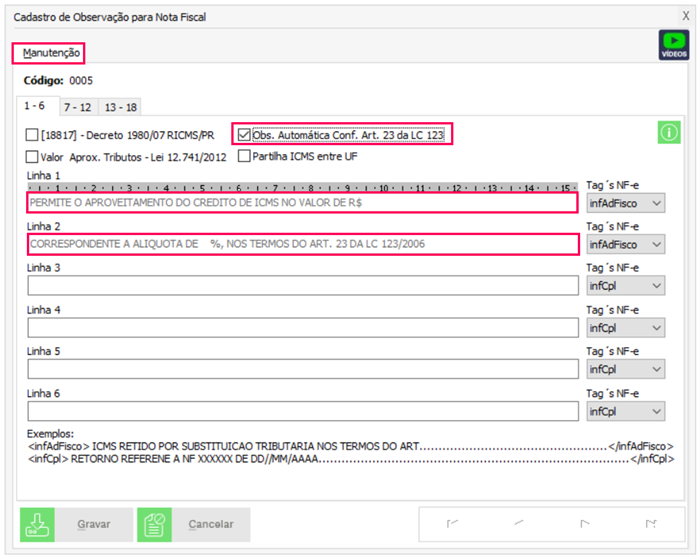700x560 pixels.
Task: Enable the Decreto 1980/07 RICMS/PR checkbox
Action: [x=32, y=134]
